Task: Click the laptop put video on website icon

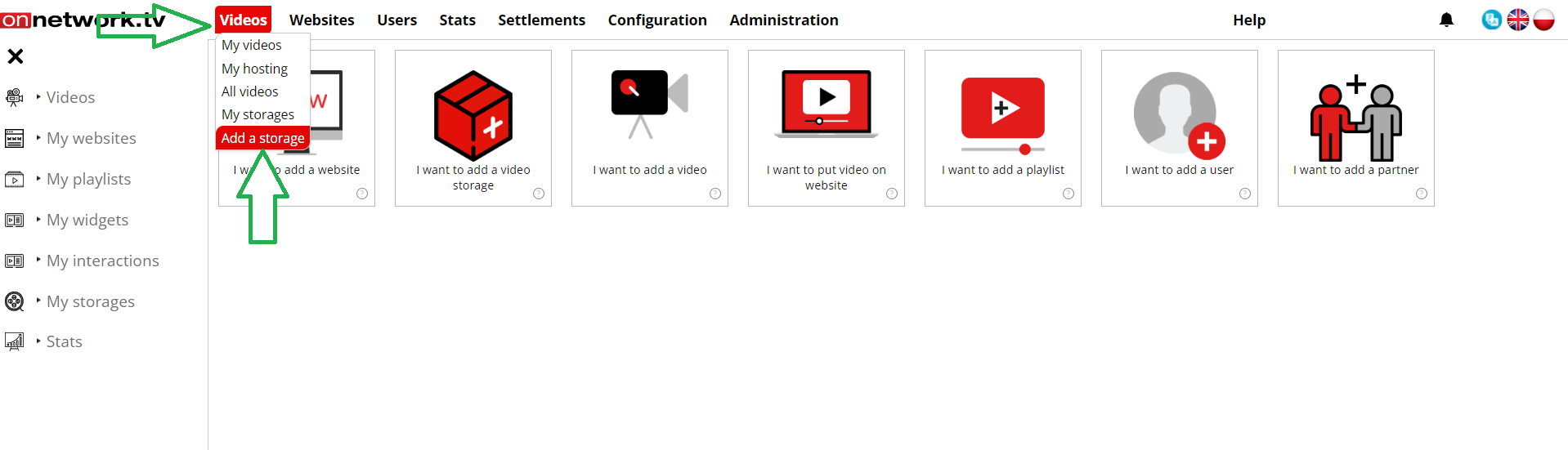Action: point(826,105)
